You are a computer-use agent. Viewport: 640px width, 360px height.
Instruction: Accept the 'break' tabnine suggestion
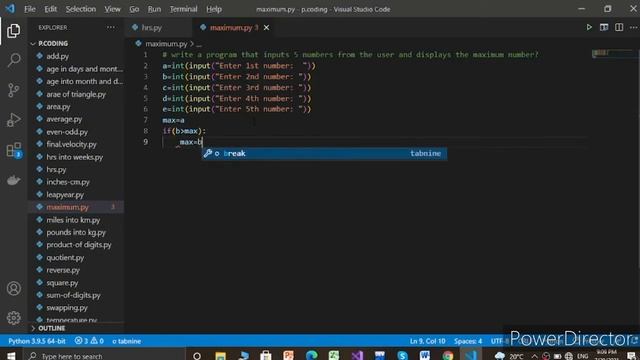pos(324,153)
